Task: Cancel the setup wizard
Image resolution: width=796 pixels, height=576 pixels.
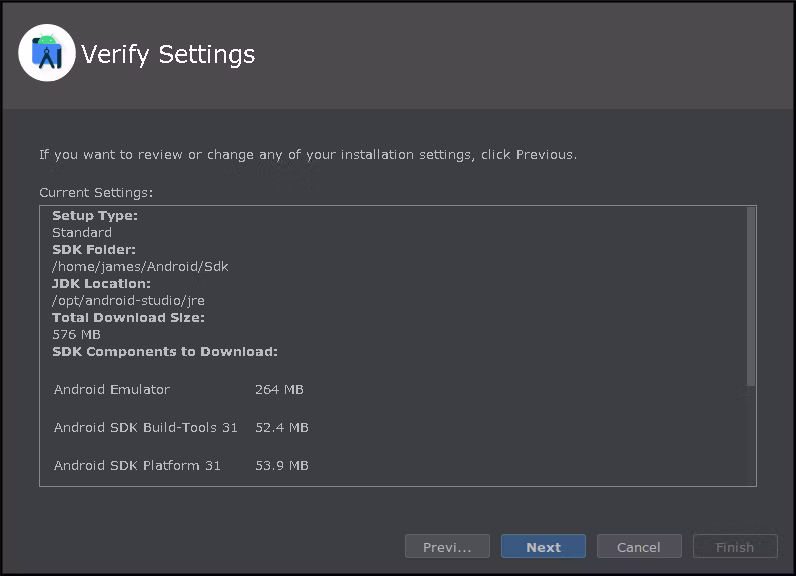Action: pyautogui.click(x=639, y=547)
